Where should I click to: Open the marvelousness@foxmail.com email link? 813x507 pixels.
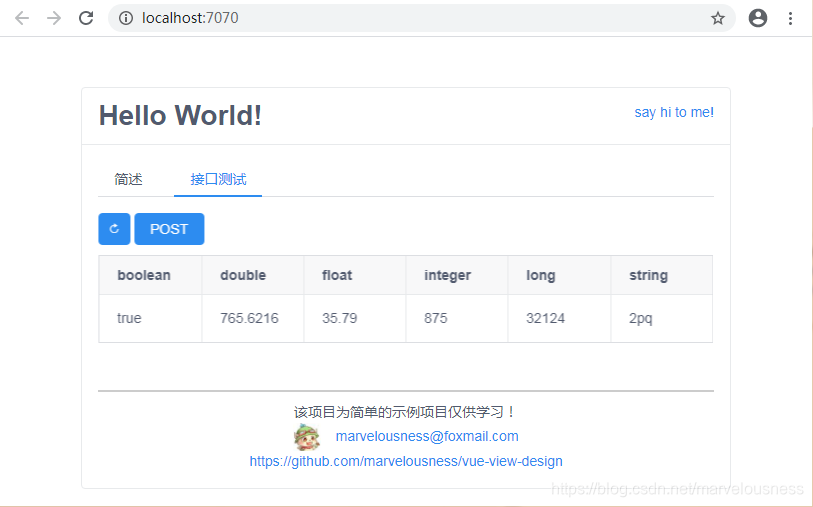[427, 436]
